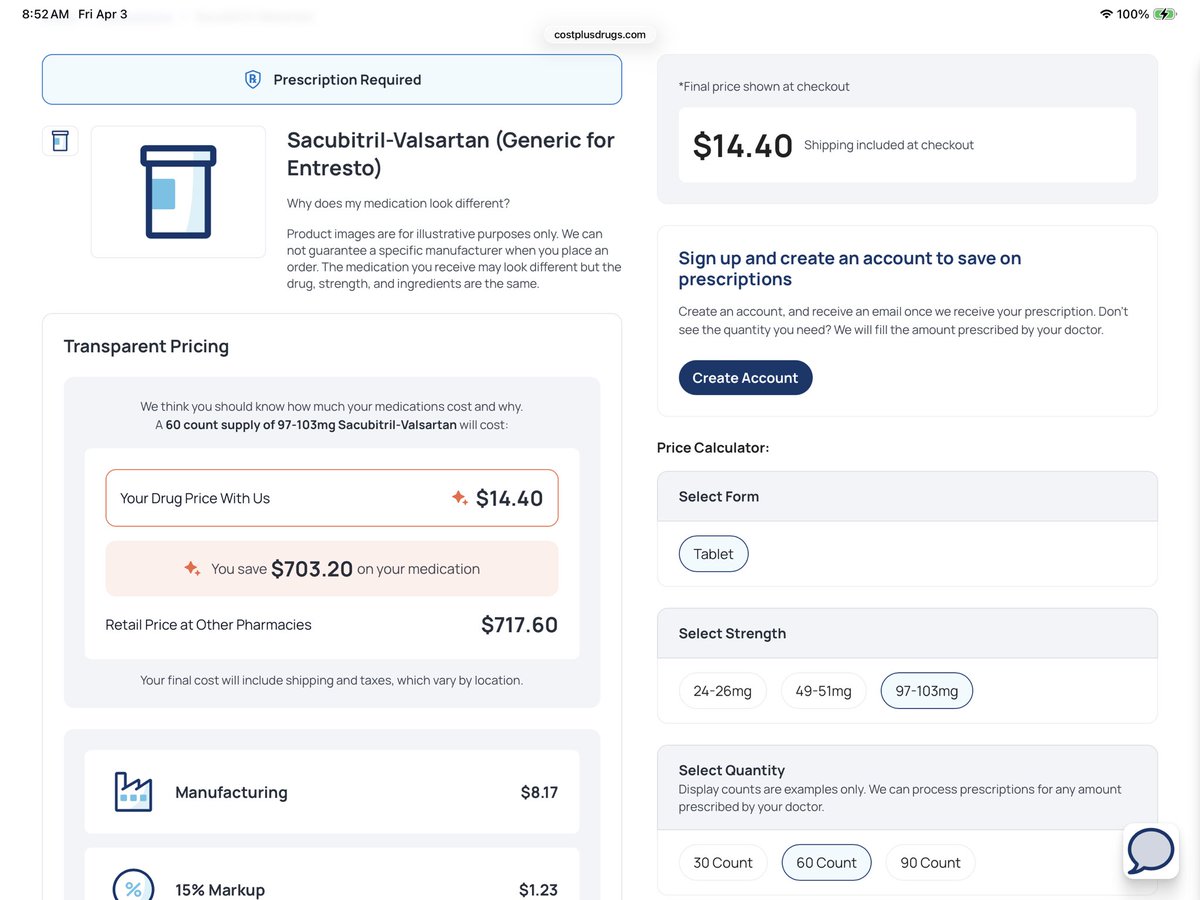Tap the 8:52 AM clock in status bar
The image size is (1200, 900).
(x=45, y=14)
